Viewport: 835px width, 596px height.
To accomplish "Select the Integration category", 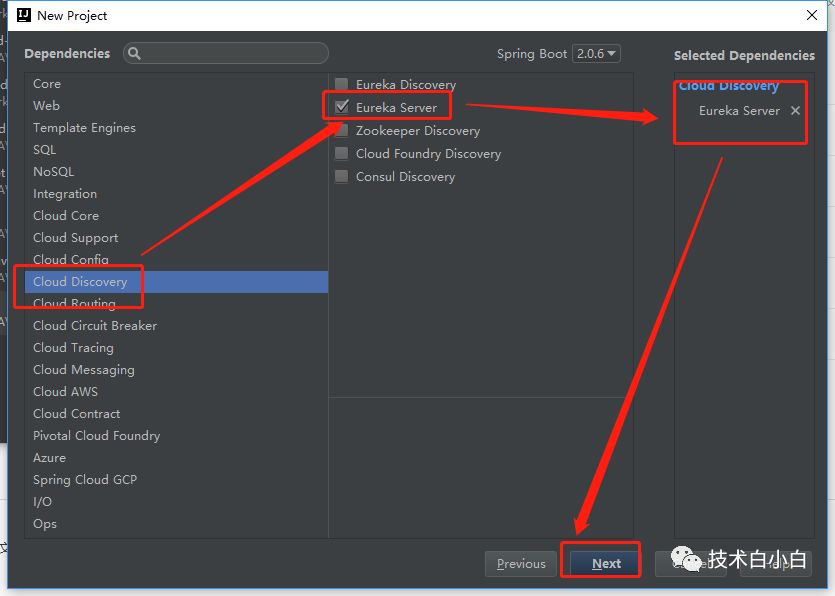I will click(176, 194).
